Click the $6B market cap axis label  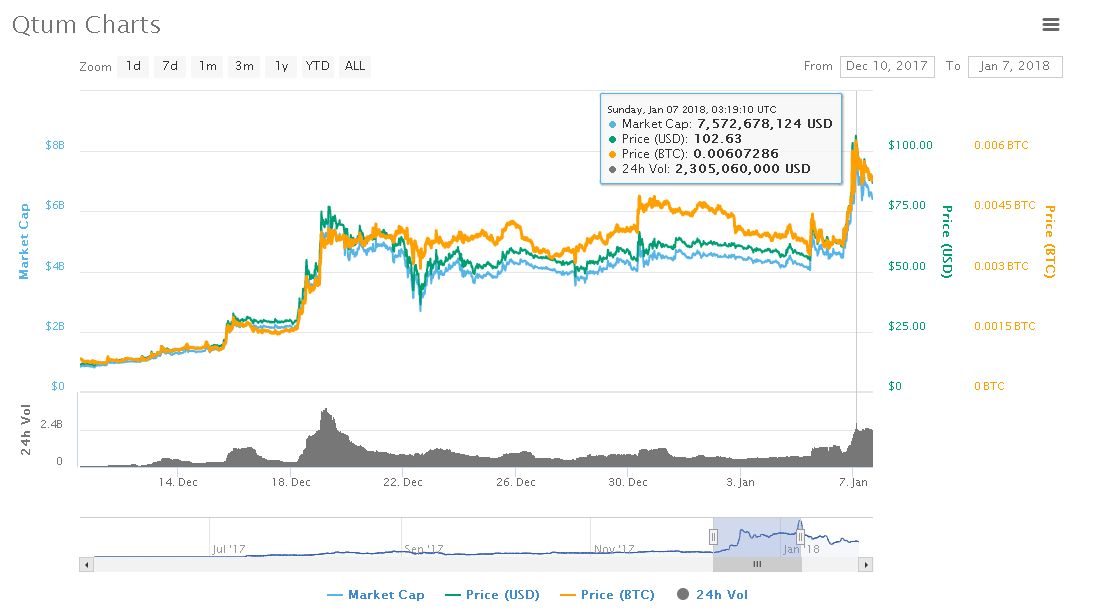tap(55, 205)
